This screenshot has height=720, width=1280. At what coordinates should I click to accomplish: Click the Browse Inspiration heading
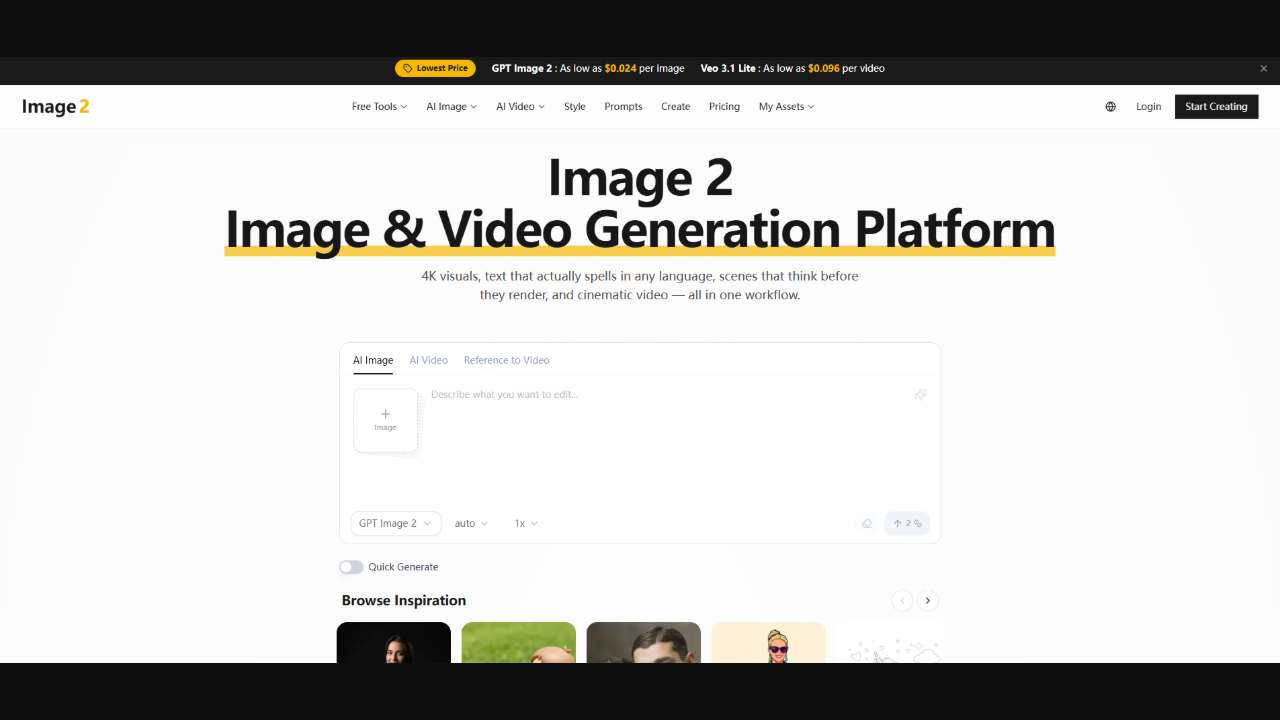pyautogui.click(x=404, y=600)
